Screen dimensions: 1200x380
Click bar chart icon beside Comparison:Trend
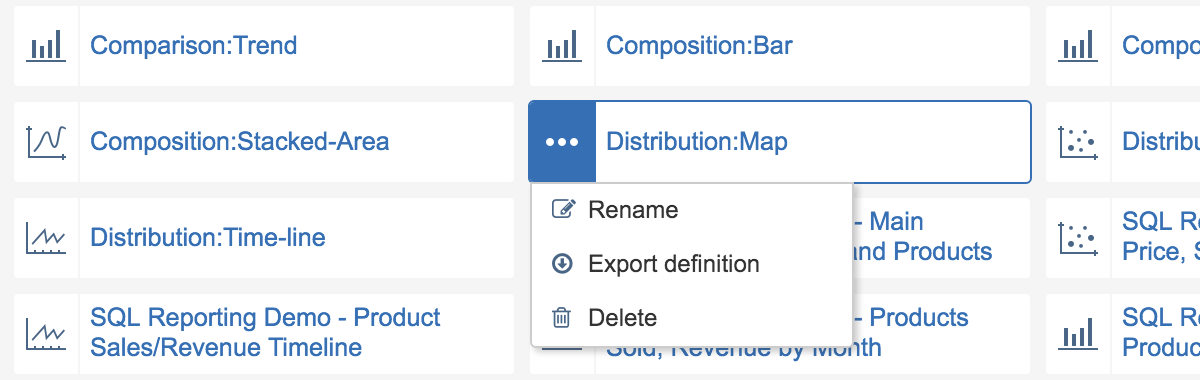(x=46, y=46)
